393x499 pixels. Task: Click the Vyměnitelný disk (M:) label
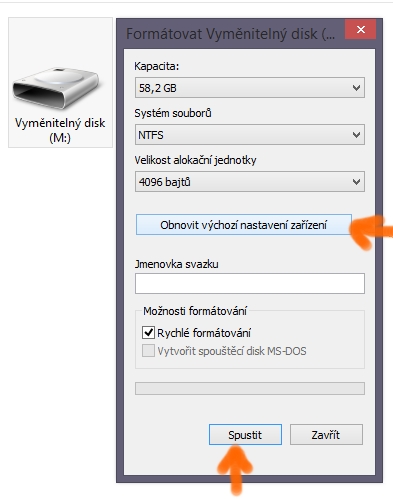tap(60, 130)
